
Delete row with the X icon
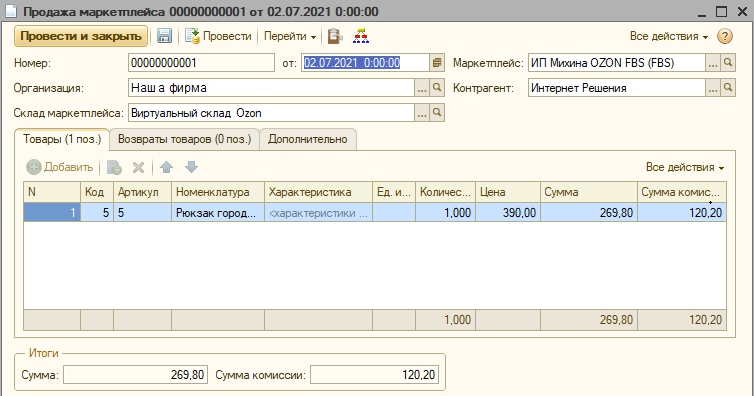click(138, 167)
